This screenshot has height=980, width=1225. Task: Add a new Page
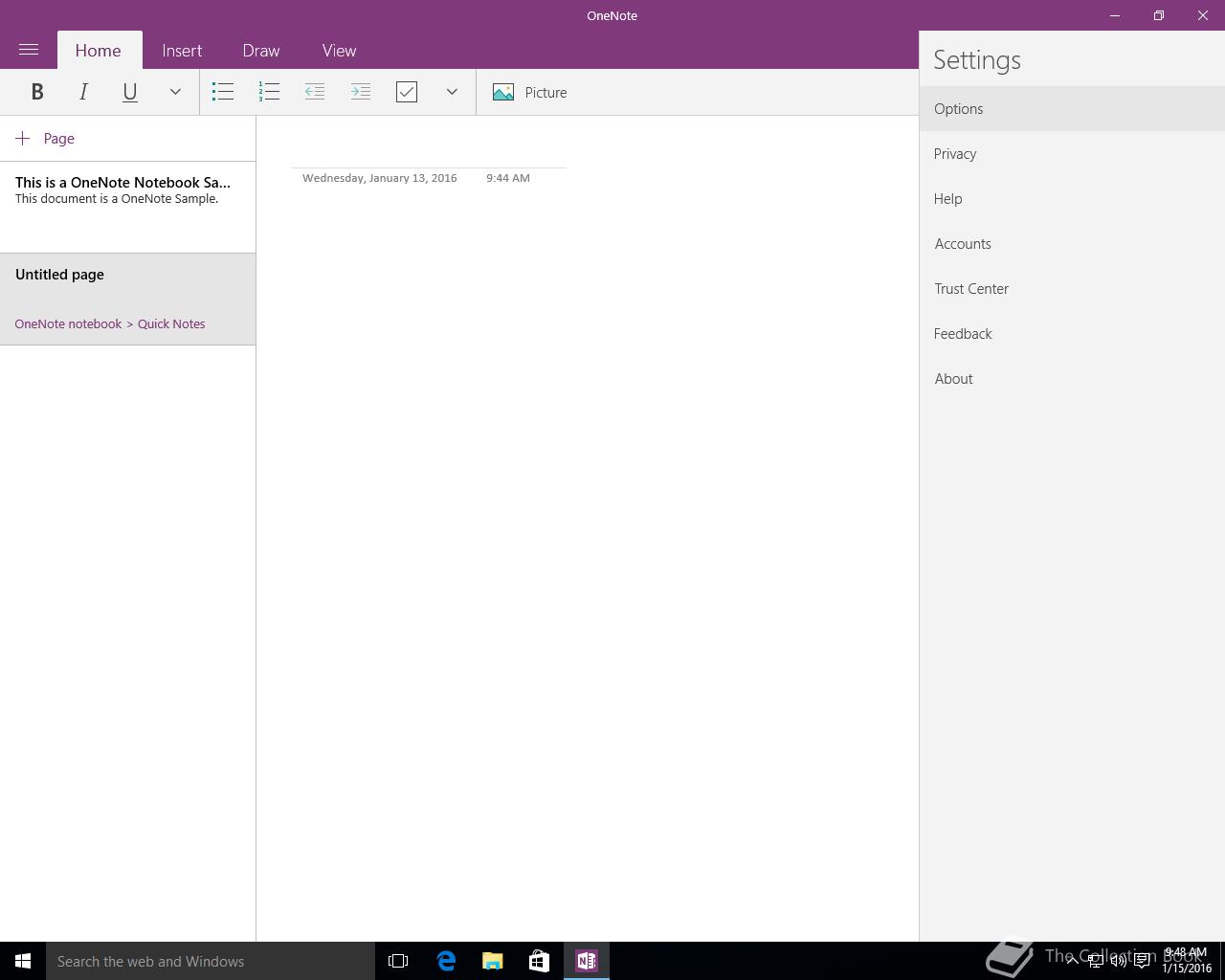click(x=45, y=139)
